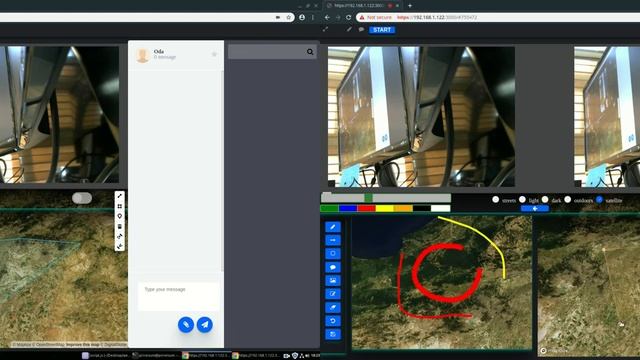Image resolution: width=640 pixels, height=360 pixels.
Task: Pick the black color swatch
Action: (x=422, y=209)
